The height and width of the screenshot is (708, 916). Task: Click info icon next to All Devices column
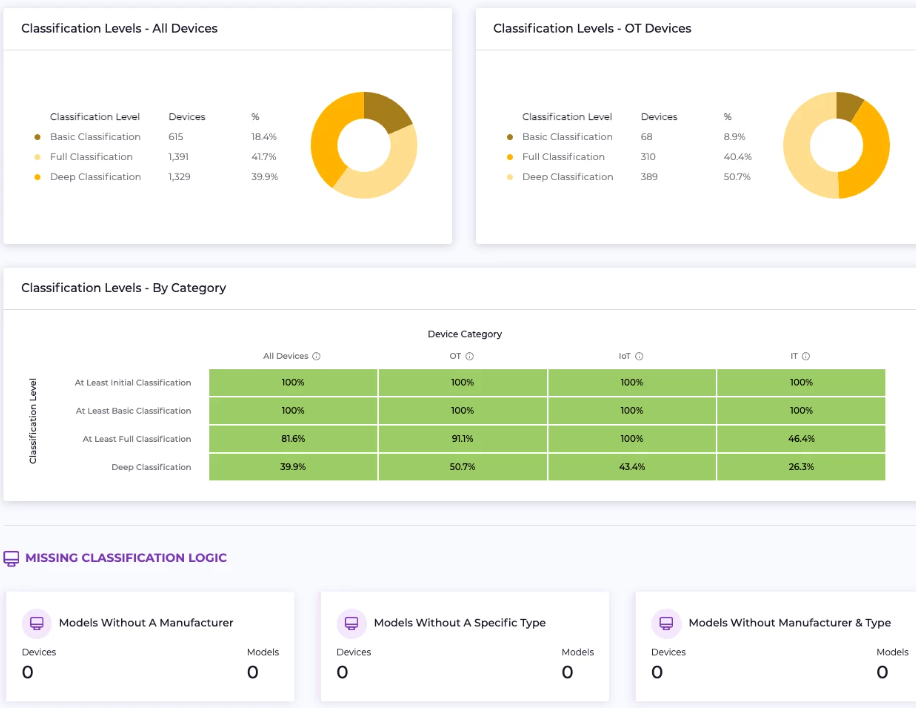click(317, 356)
